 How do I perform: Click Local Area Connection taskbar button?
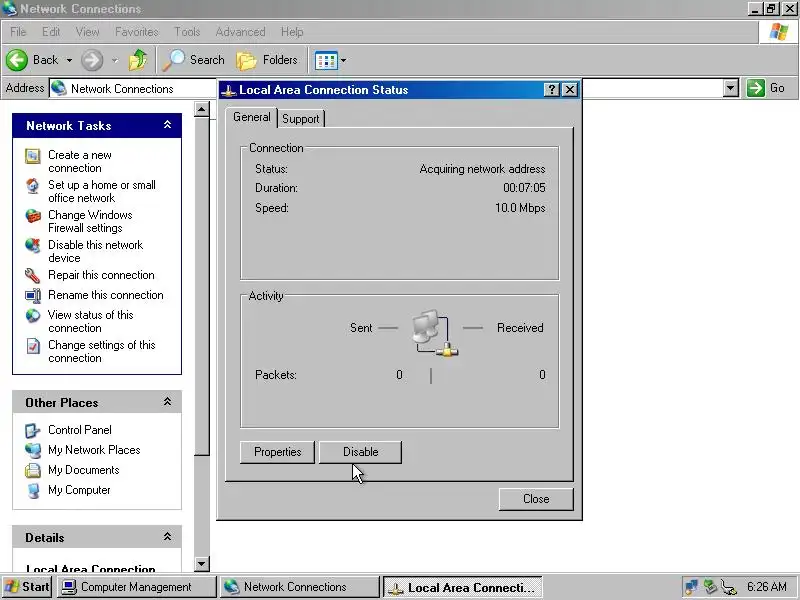coord(462,587)
